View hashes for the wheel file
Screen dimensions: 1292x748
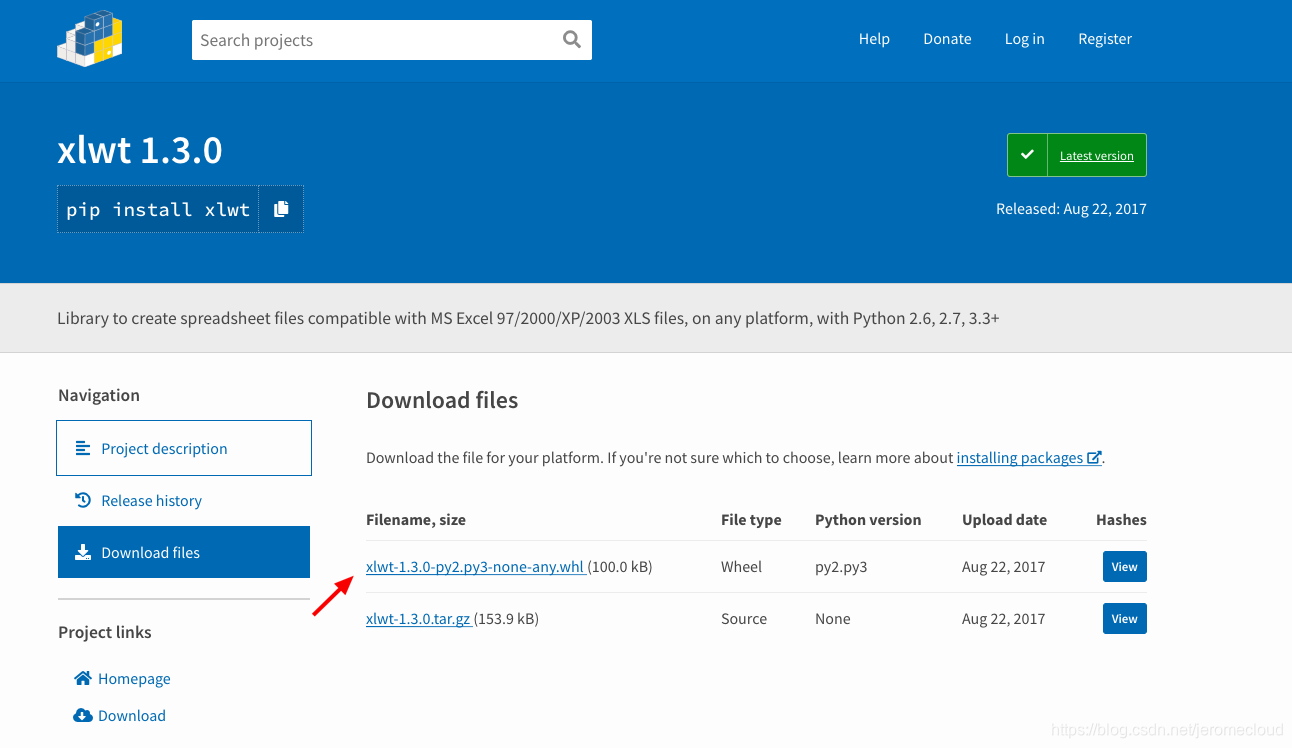pos(1125,567)
